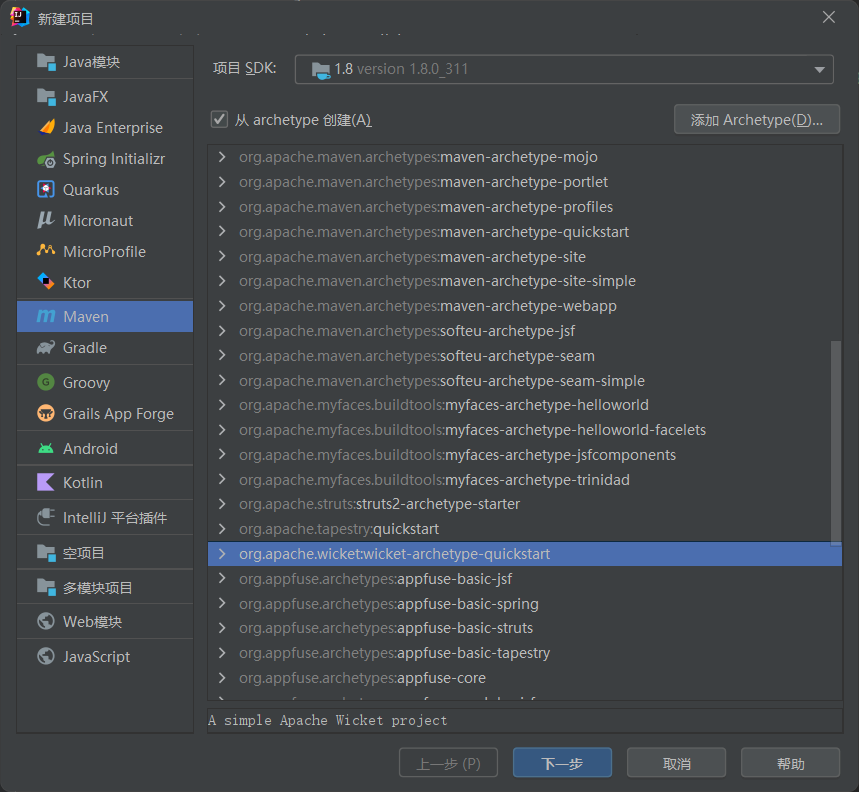Select JavaScript project type
Viewport: 859px width, 792px height.
[x=105, y=656]
